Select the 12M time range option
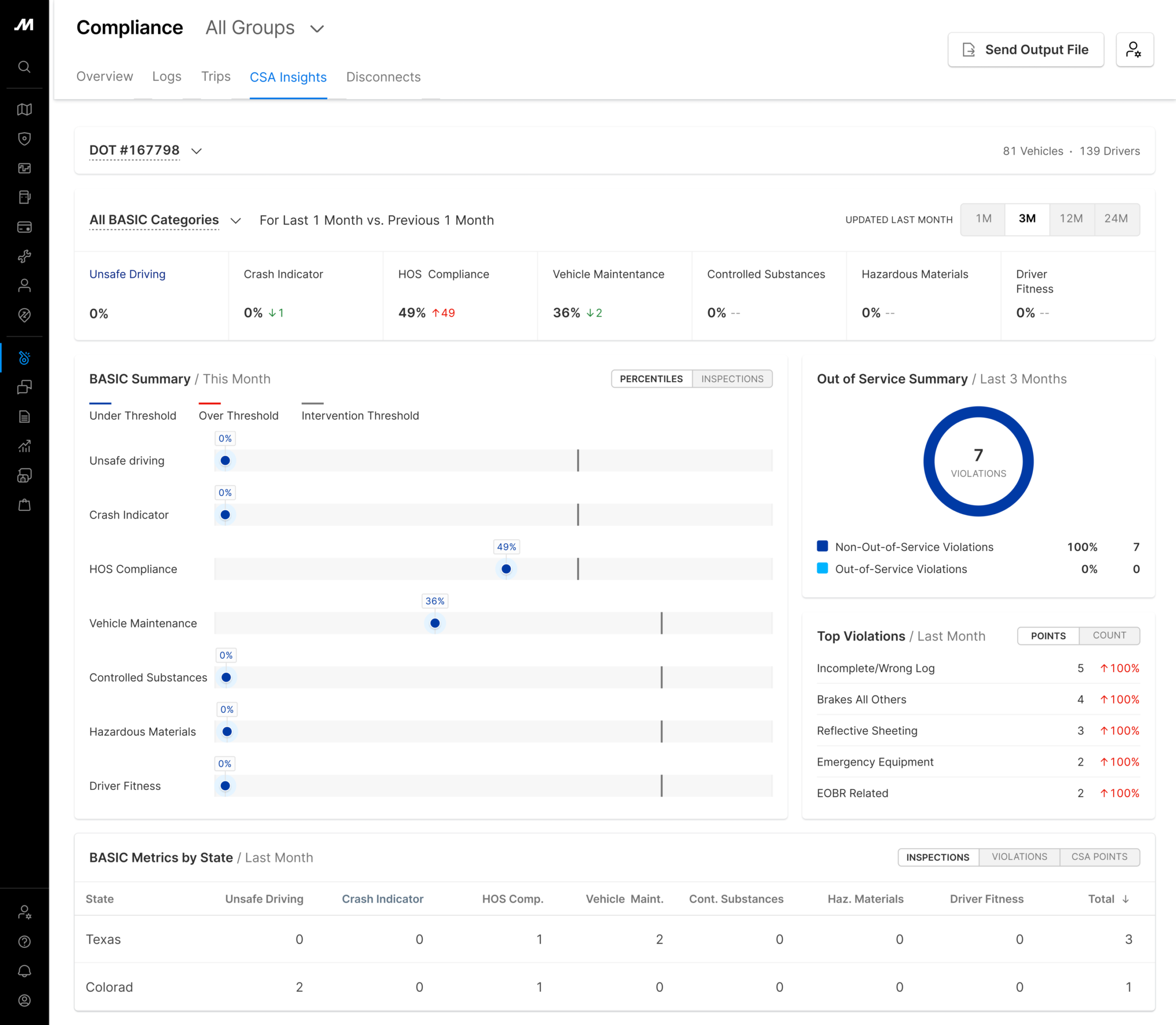Screen dimensions: 1176x1025 (x=1072, y=219)
